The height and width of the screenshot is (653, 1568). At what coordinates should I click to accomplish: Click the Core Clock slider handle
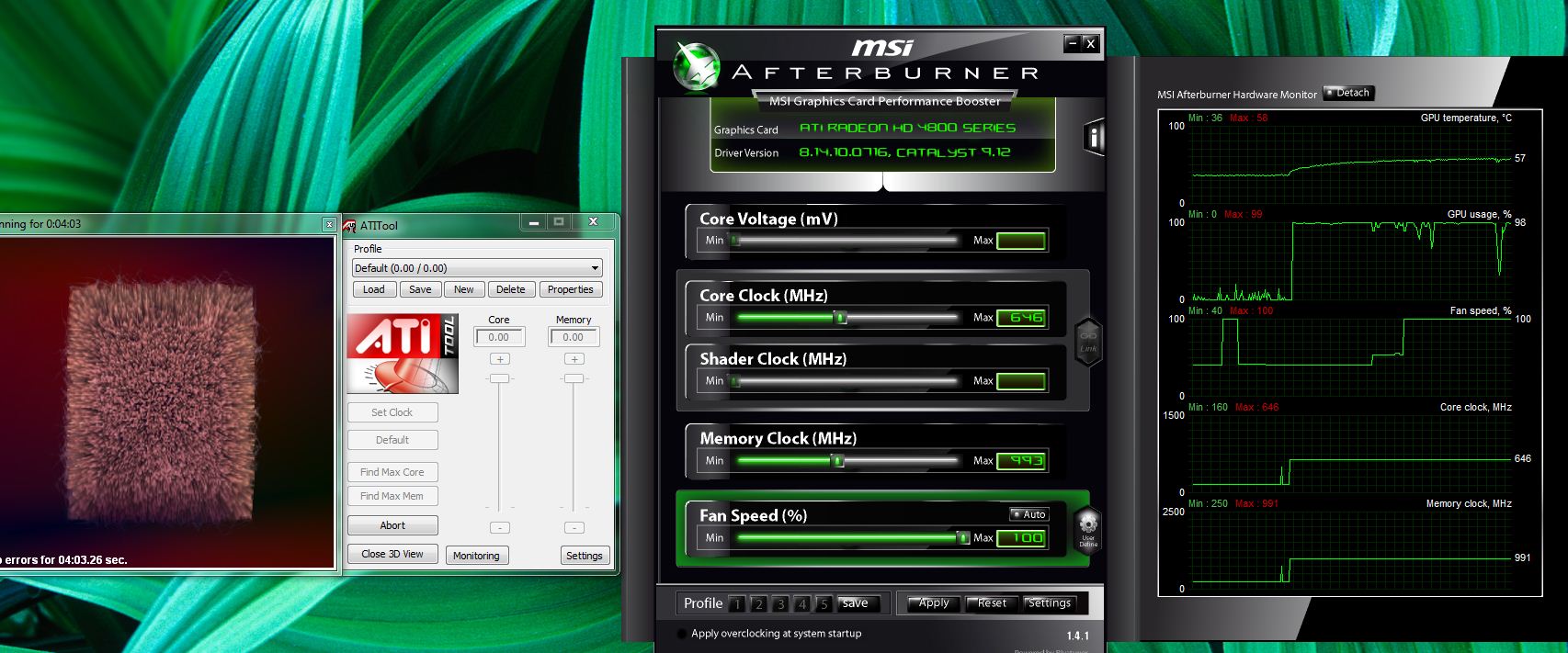pos(840,318)
